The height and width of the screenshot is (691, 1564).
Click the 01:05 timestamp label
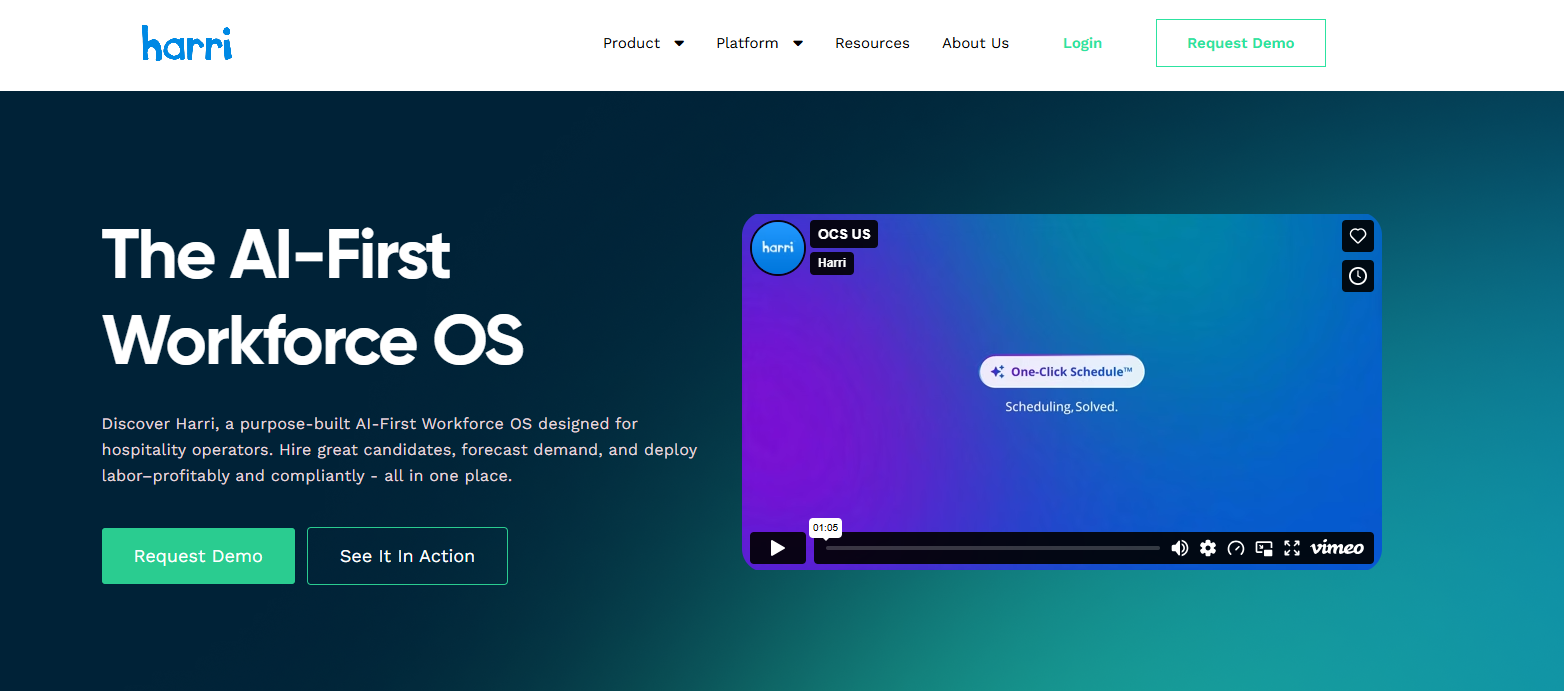click(825, 528)
